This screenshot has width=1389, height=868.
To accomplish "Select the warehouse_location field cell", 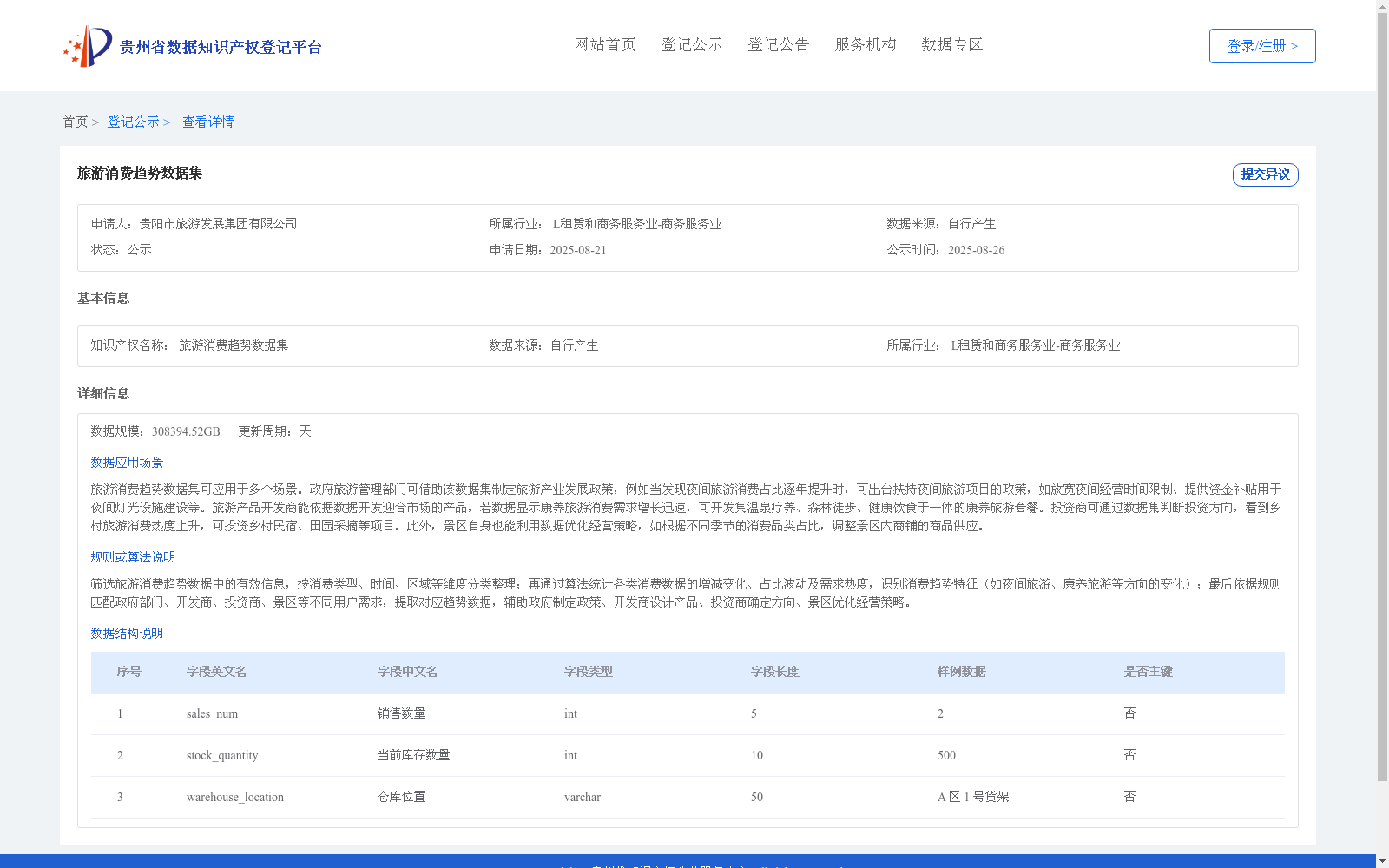I will click(x=235, y=798).
